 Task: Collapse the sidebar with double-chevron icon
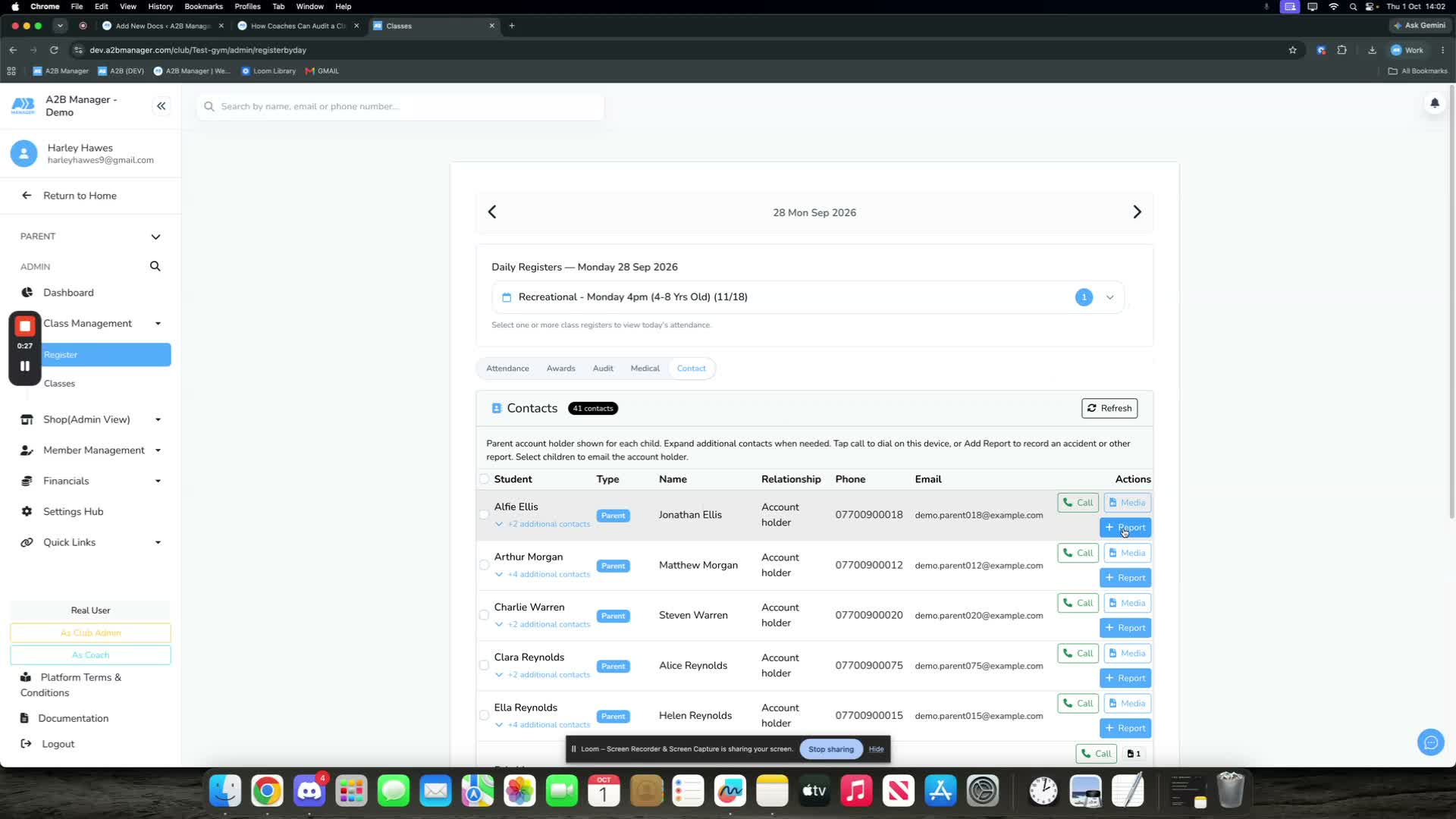tap(161, 106)
